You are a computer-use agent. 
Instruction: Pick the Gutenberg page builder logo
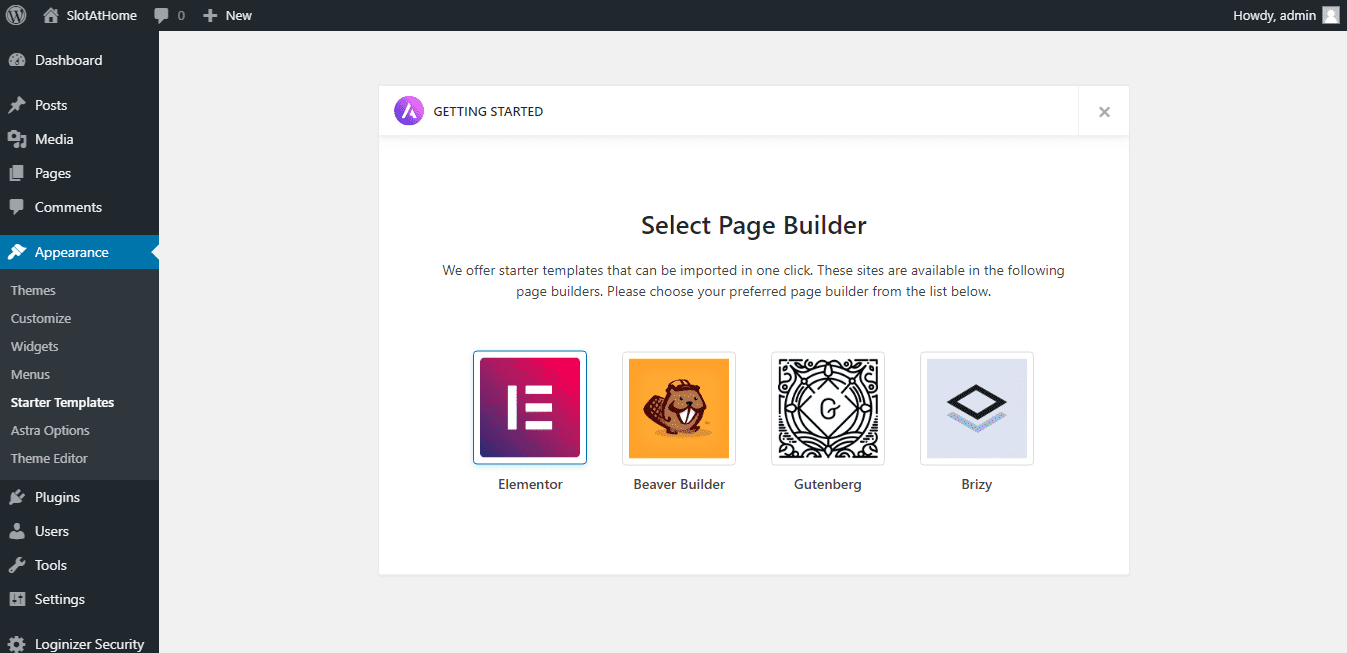pos(827,408)
